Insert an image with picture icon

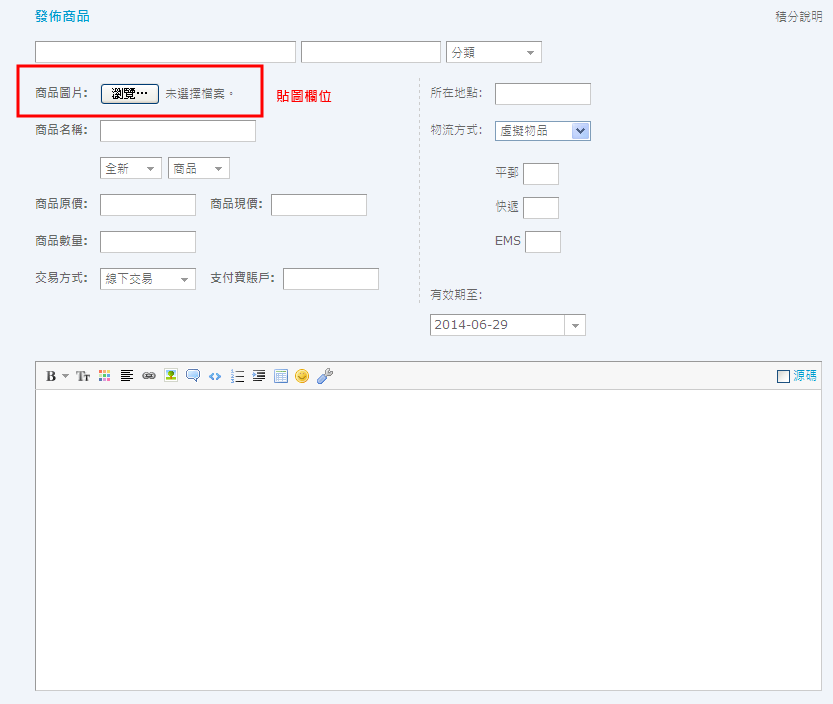pyautogui.click(x=171, y=375)
